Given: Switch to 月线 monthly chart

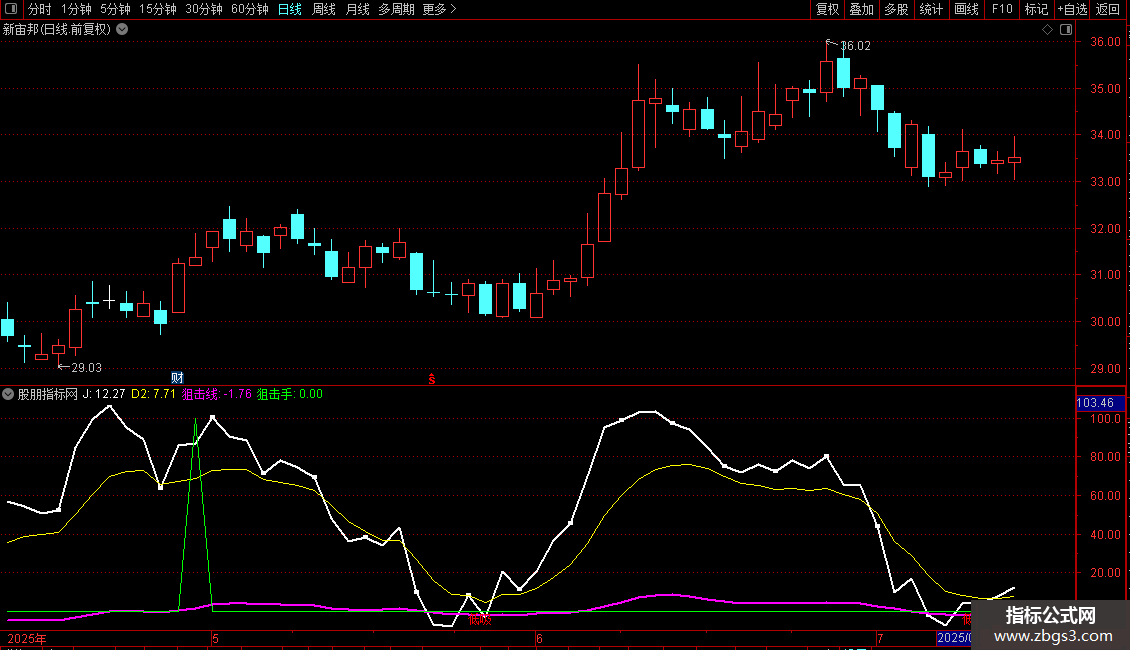Looking at the screenshot, I should 357,9.
